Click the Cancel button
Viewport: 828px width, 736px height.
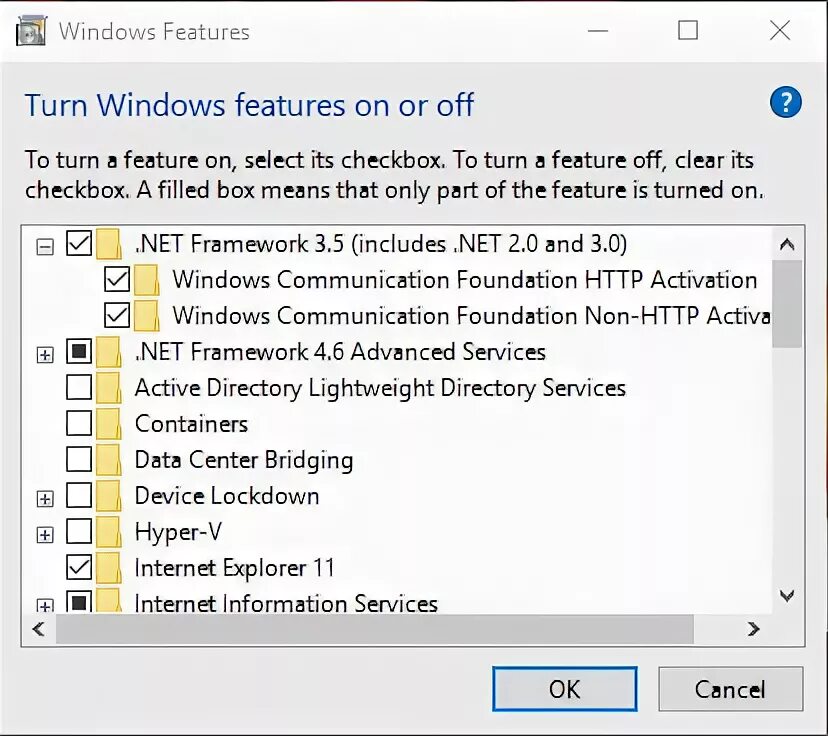point(730,689)
